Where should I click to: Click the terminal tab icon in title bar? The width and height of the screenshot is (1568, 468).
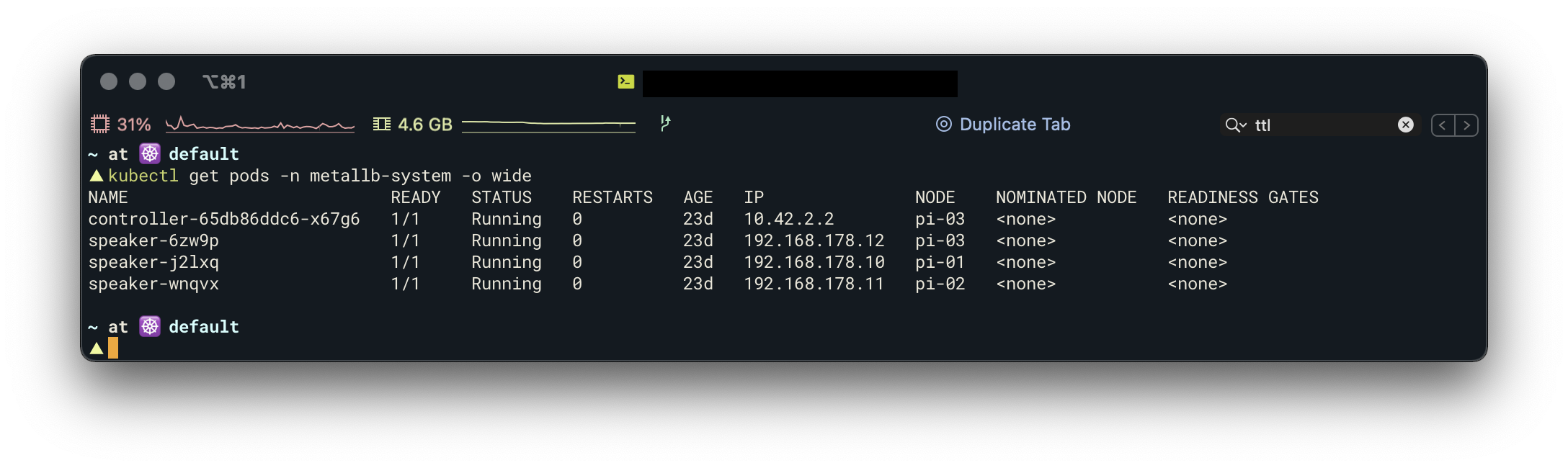[625, 82]
